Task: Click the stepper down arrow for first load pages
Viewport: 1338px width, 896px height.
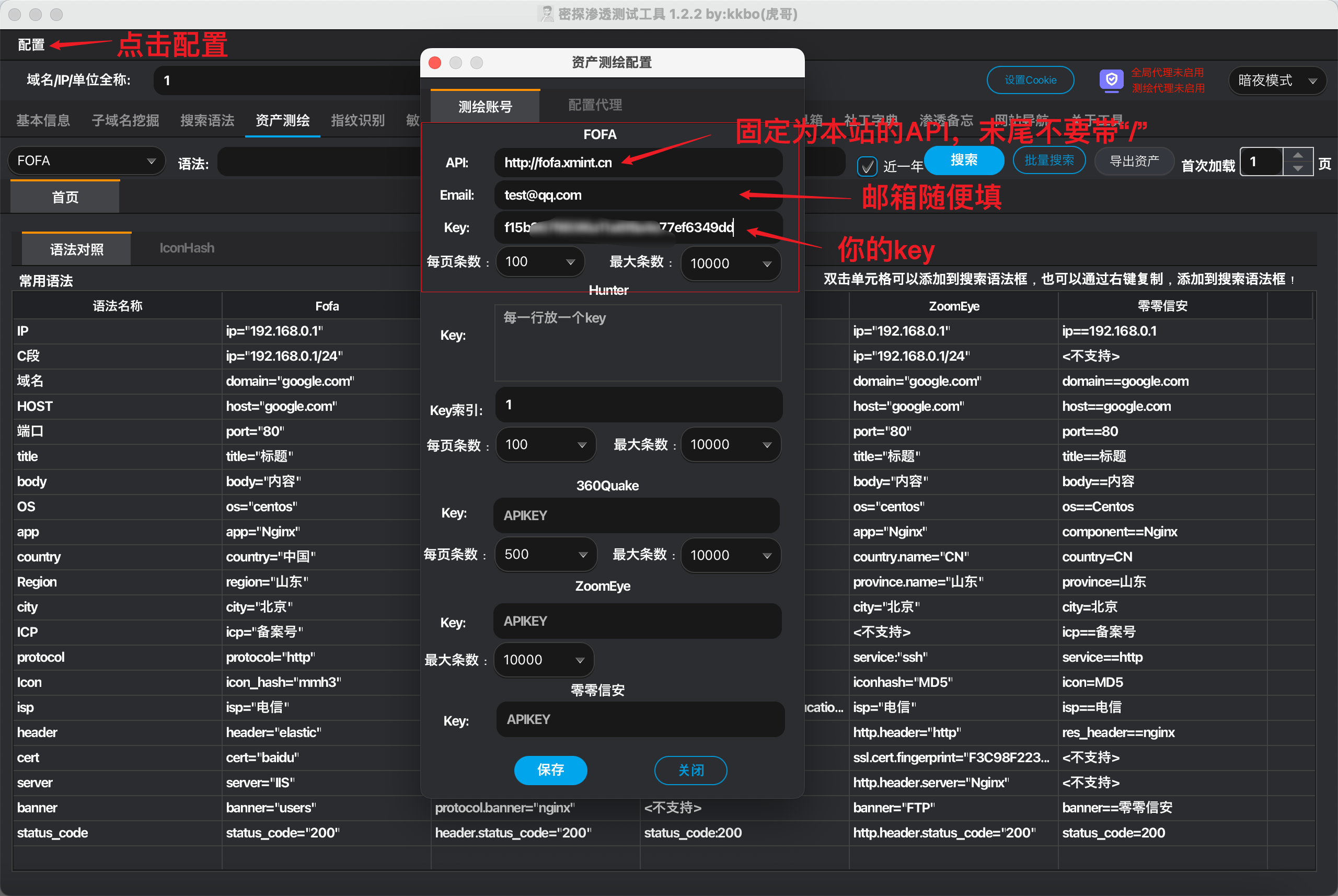Action: (x=1297, y=168)
